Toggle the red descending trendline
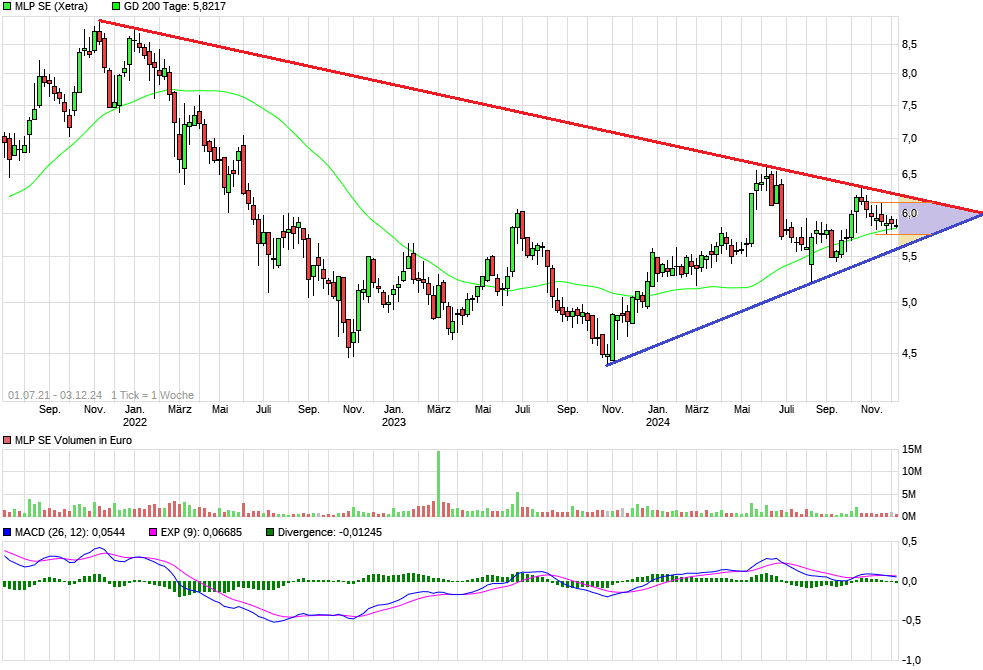The image size is (983, 670). click(x=500, y=110)
